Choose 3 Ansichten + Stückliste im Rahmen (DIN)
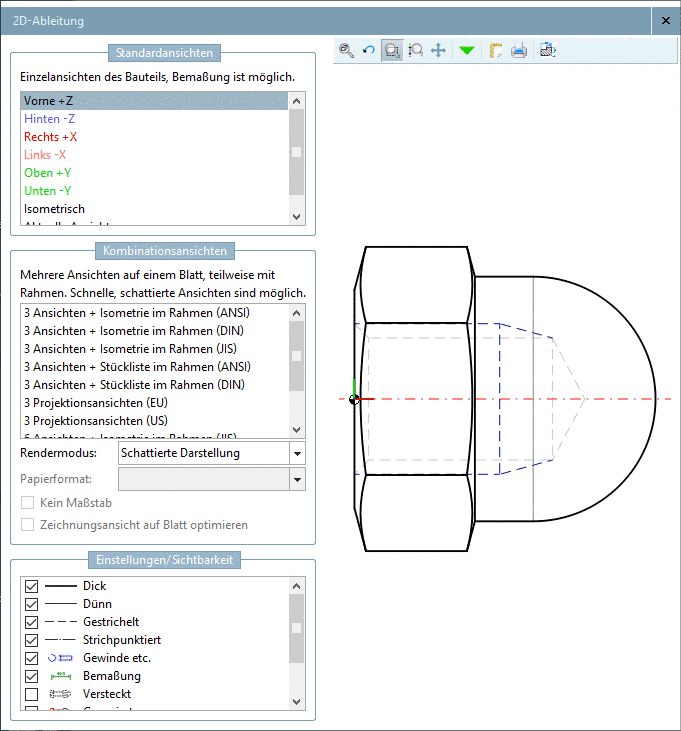This screenshot has height=731, width=681. tap(155, 385)
